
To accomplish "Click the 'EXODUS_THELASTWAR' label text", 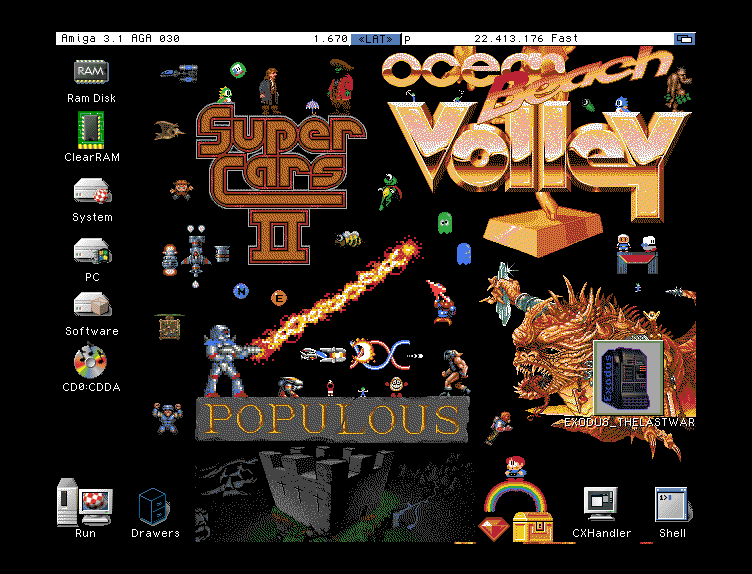I will point(629,422).
